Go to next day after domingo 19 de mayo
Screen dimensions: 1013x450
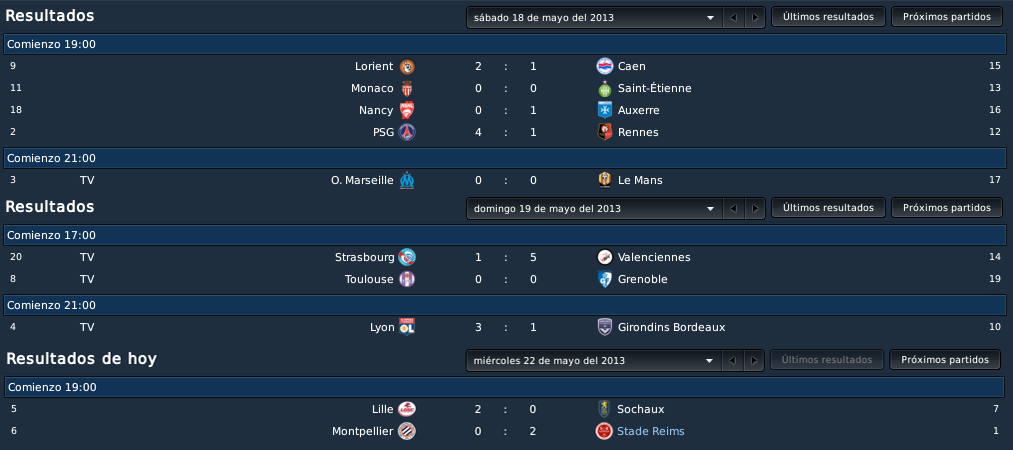[755, 209]
